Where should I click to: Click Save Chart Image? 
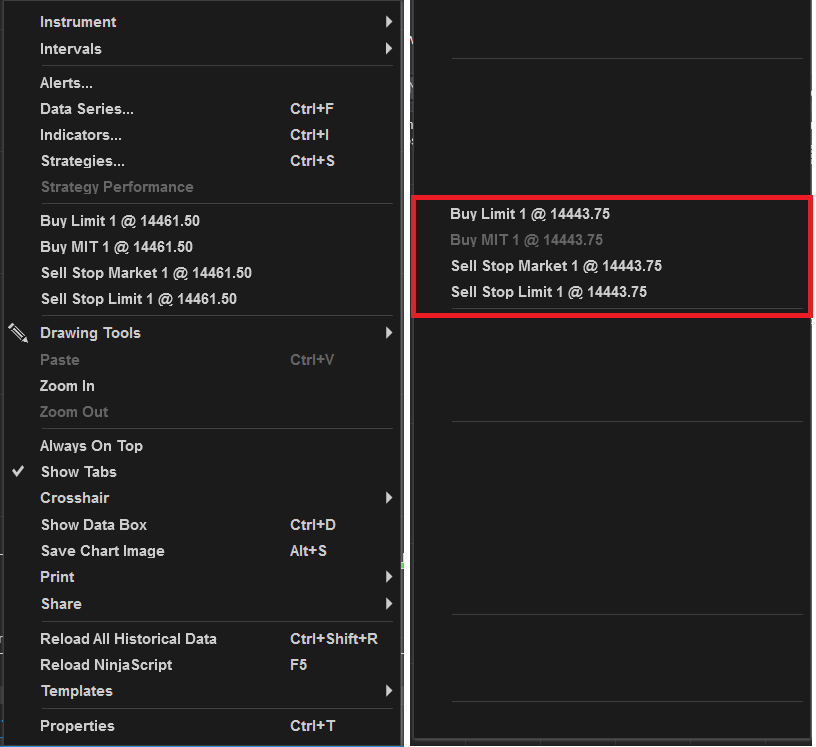click(x=102, y=551)
